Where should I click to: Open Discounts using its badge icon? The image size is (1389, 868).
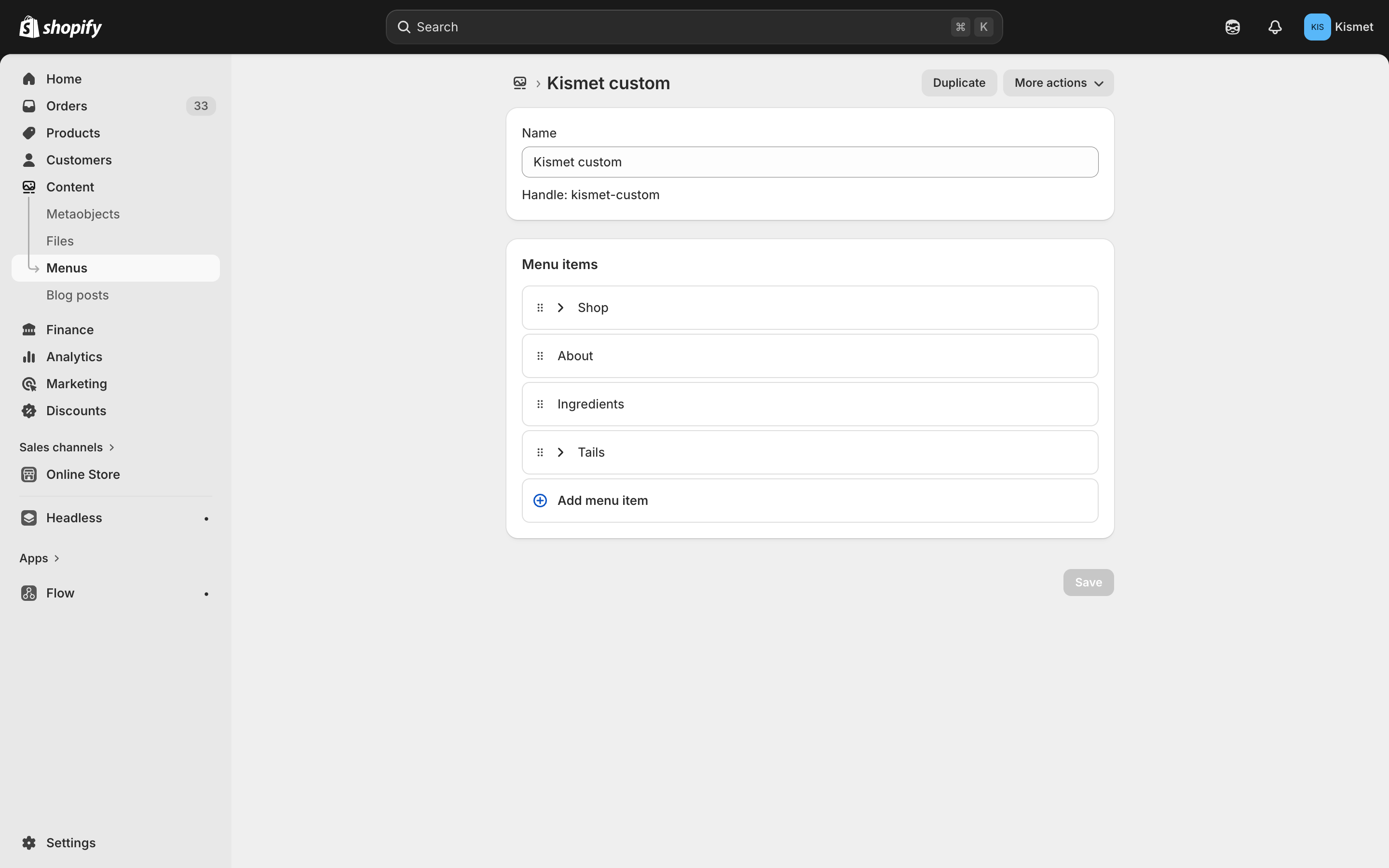pyautogui.click(x=29, y=410)
